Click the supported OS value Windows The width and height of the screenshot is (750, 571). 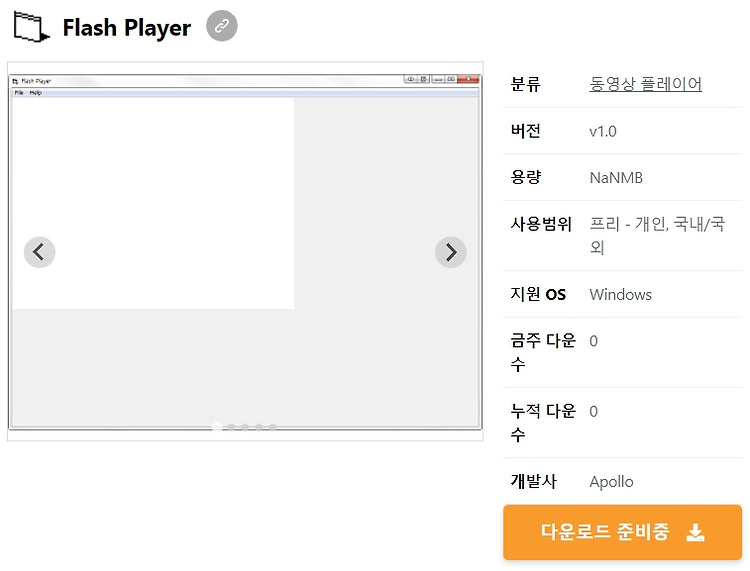point(620,295)
